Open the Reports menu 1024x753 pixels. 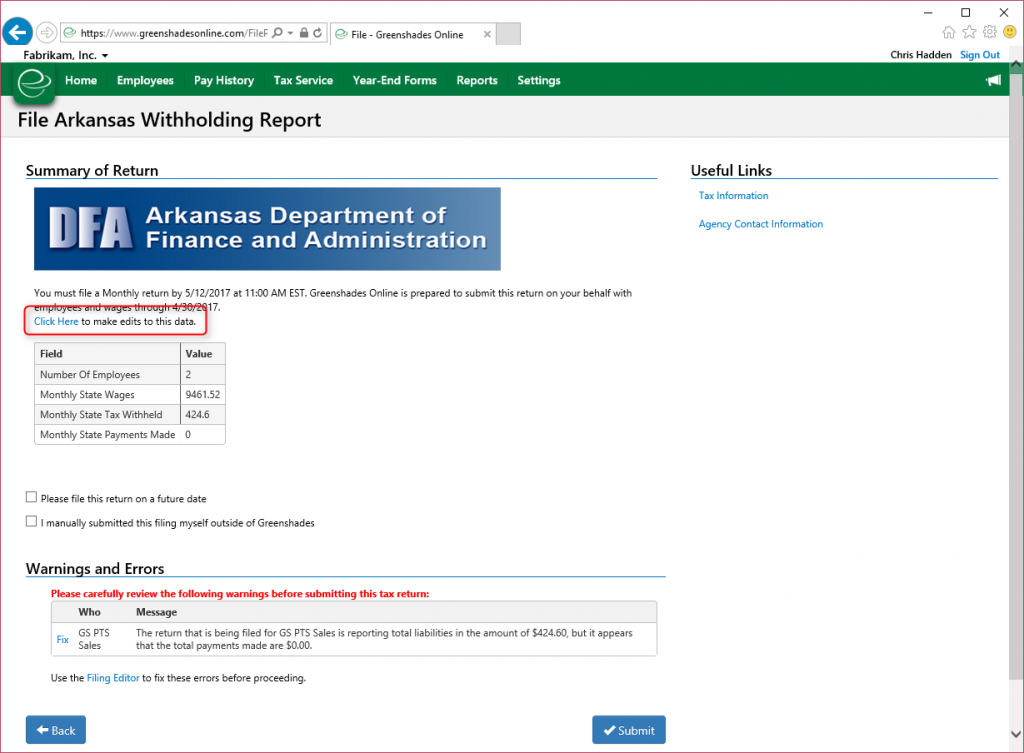tap(477, 80)
